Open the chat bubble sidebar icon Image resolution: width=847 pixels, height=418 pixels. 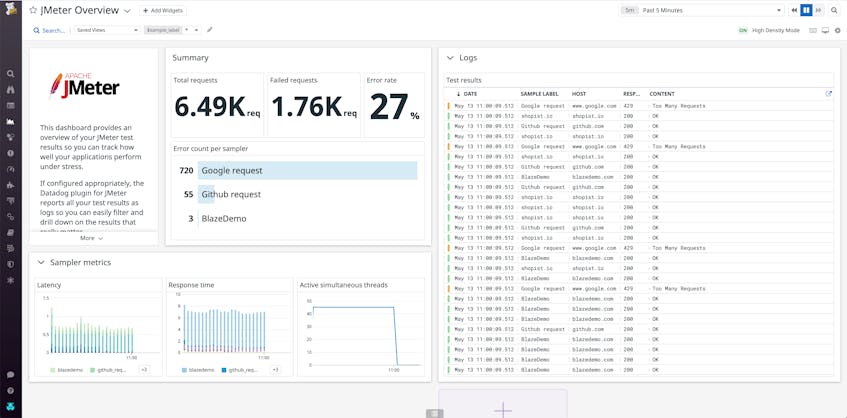[x=11, y=374]
